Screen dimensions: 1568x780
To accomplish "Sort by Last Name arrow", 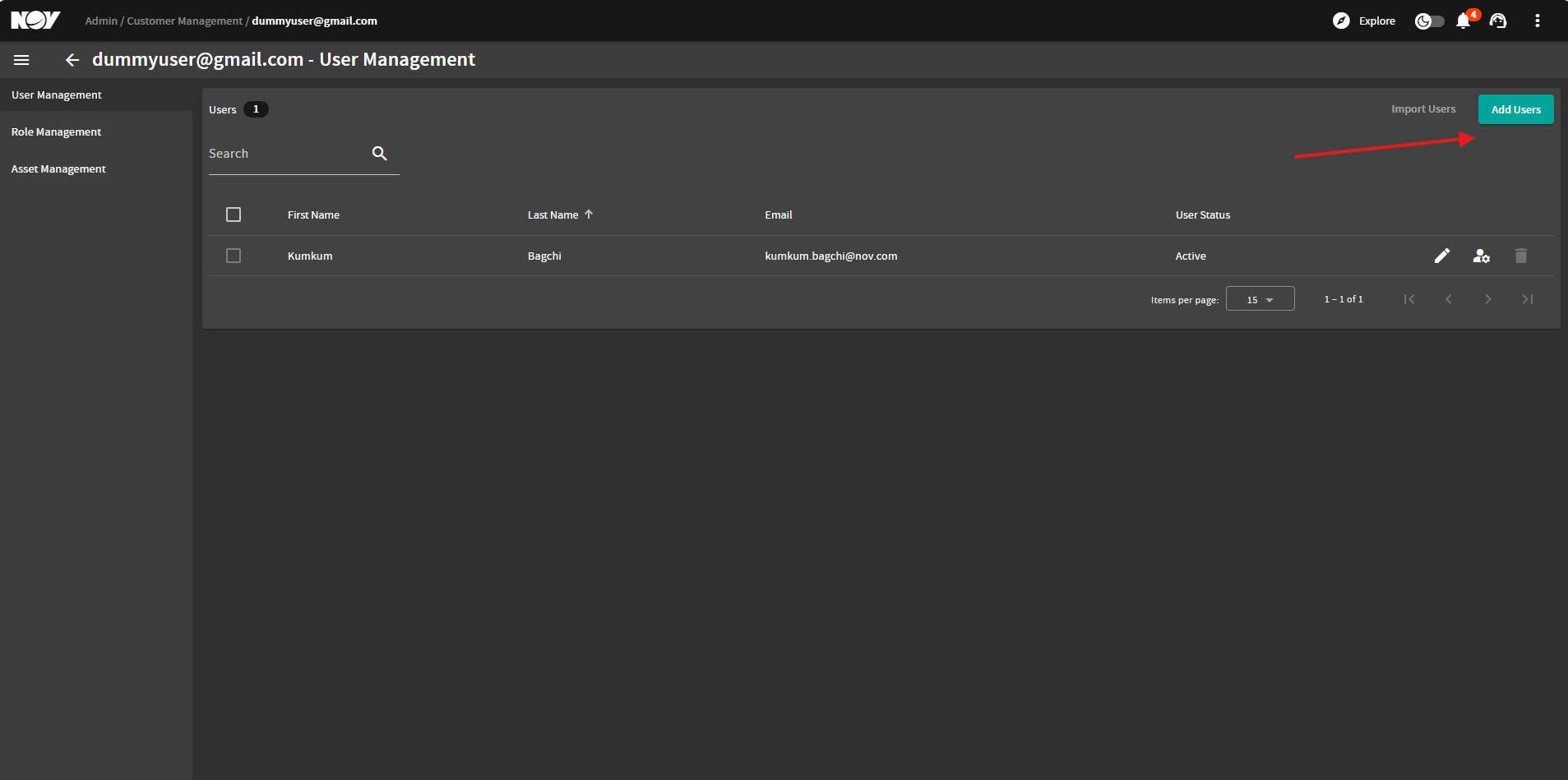I will point(589,215).
